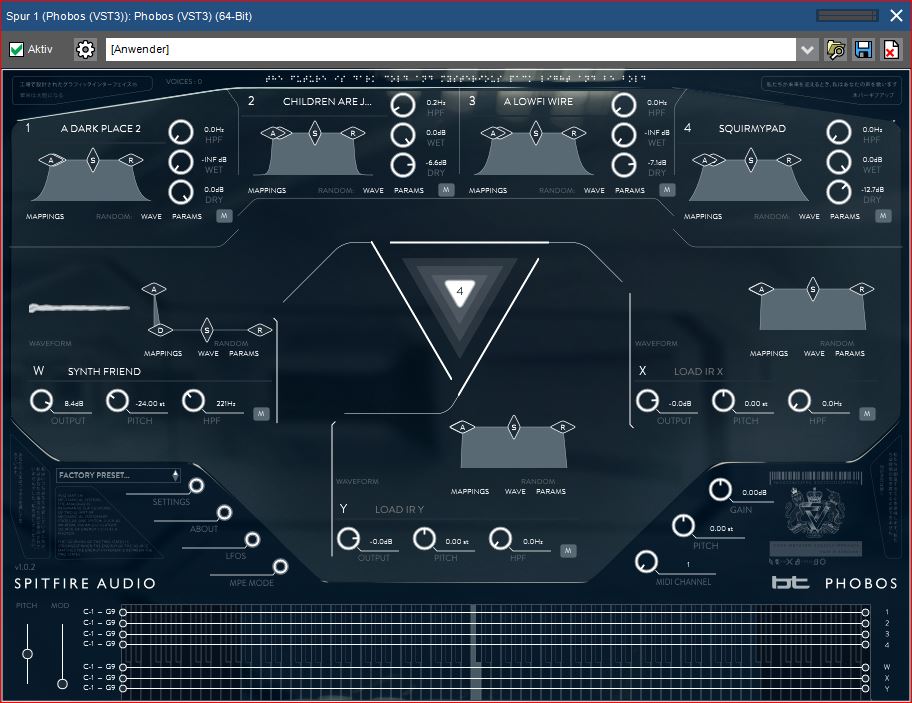Screen dimensions: 912x703
Task: Toggle the M mute button on source 2
Action: tap(446, 190)
